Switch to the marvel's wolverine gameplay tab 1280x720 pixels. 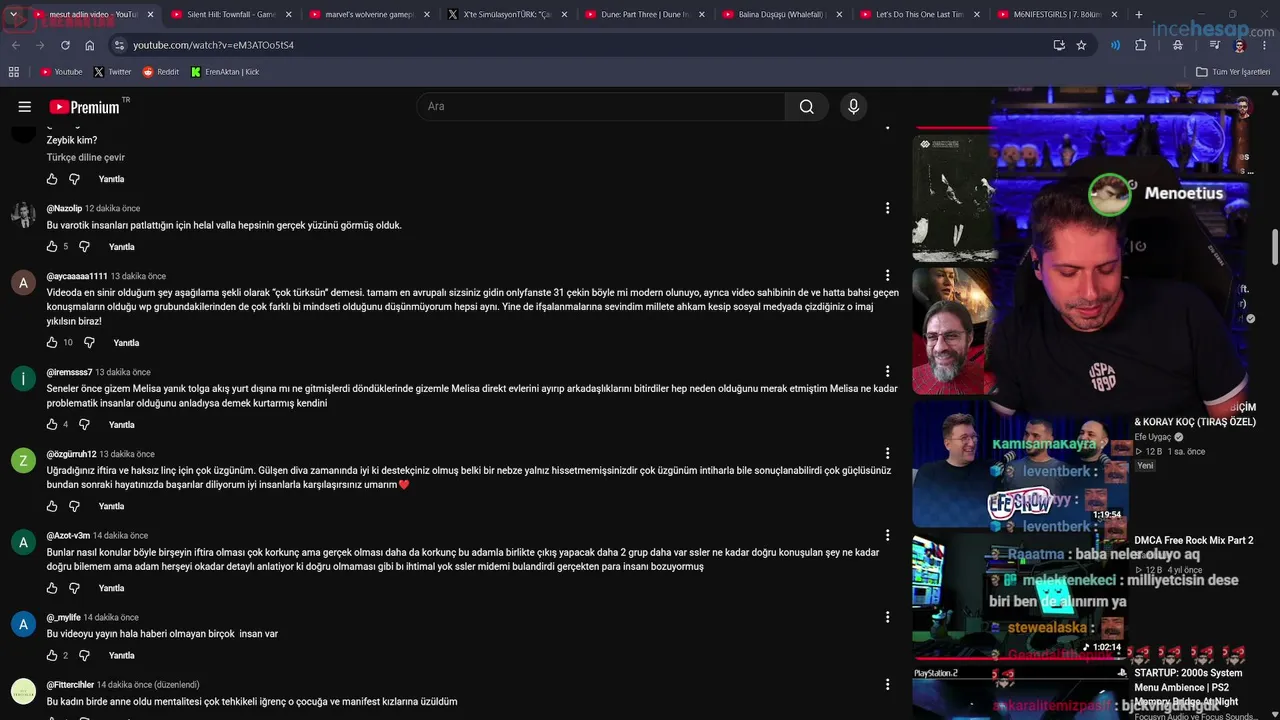point(369,15)
